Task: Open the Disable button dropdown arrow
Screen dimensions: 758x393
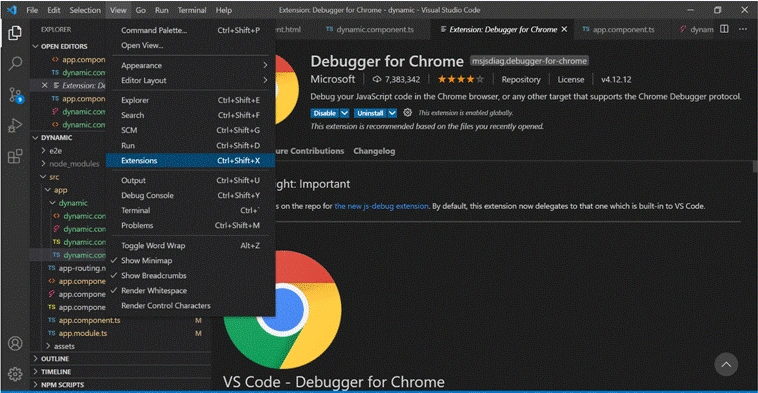Action: (x=344, y=113)
